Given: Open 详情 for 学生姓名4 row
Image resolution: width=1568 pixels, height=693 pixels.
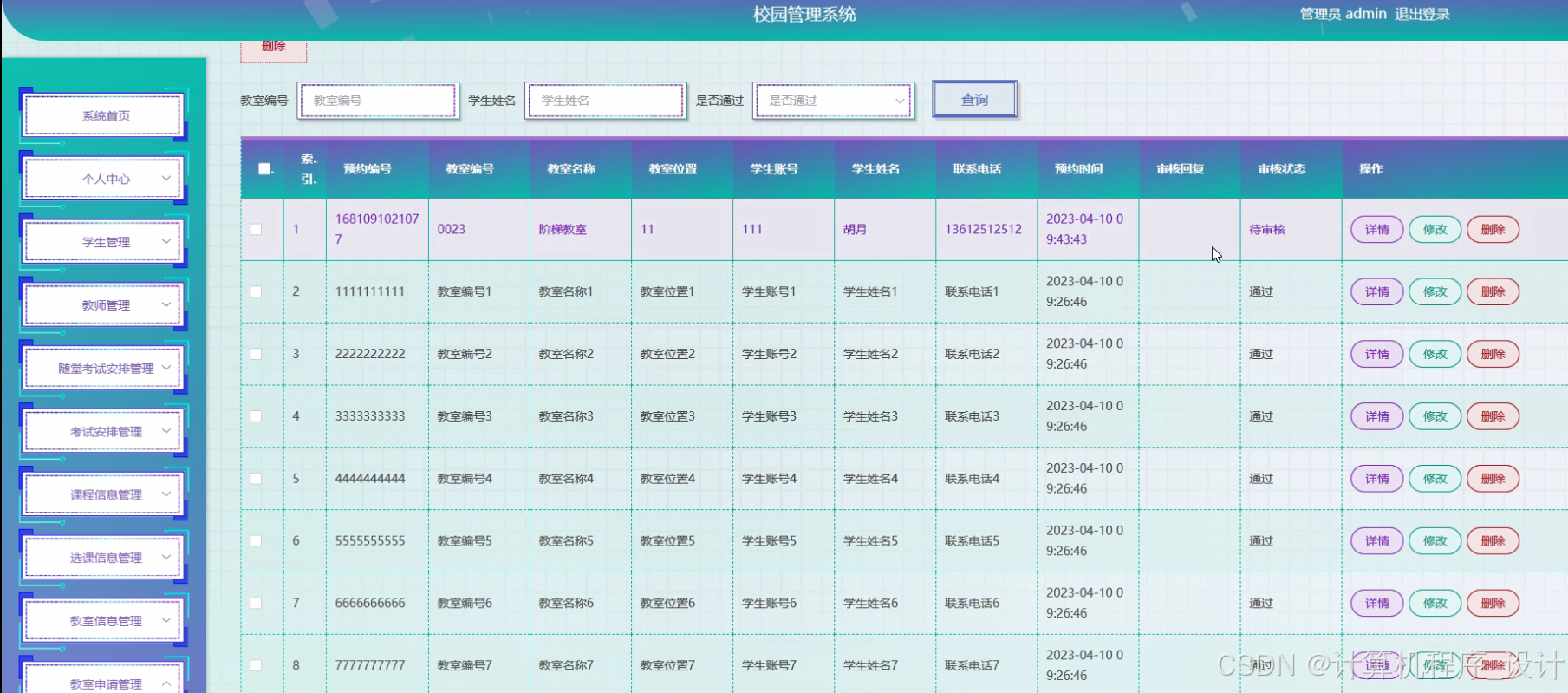Looking at the screenshot, I should (x=1376, y=479).
